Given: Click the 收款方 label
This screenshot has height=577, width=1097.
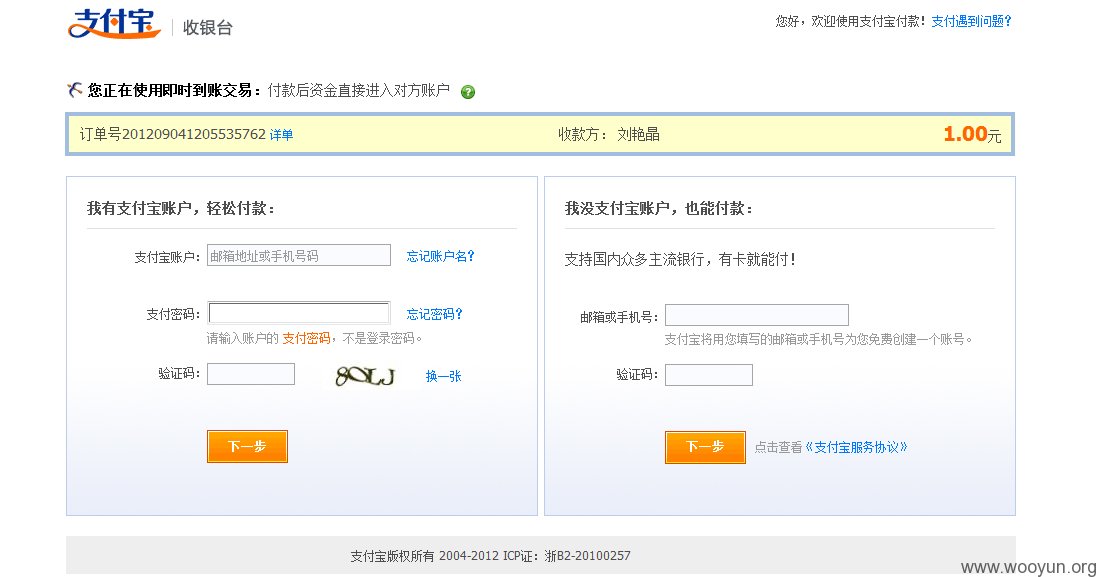Looking at the screenshot, I should pos(582,134).
